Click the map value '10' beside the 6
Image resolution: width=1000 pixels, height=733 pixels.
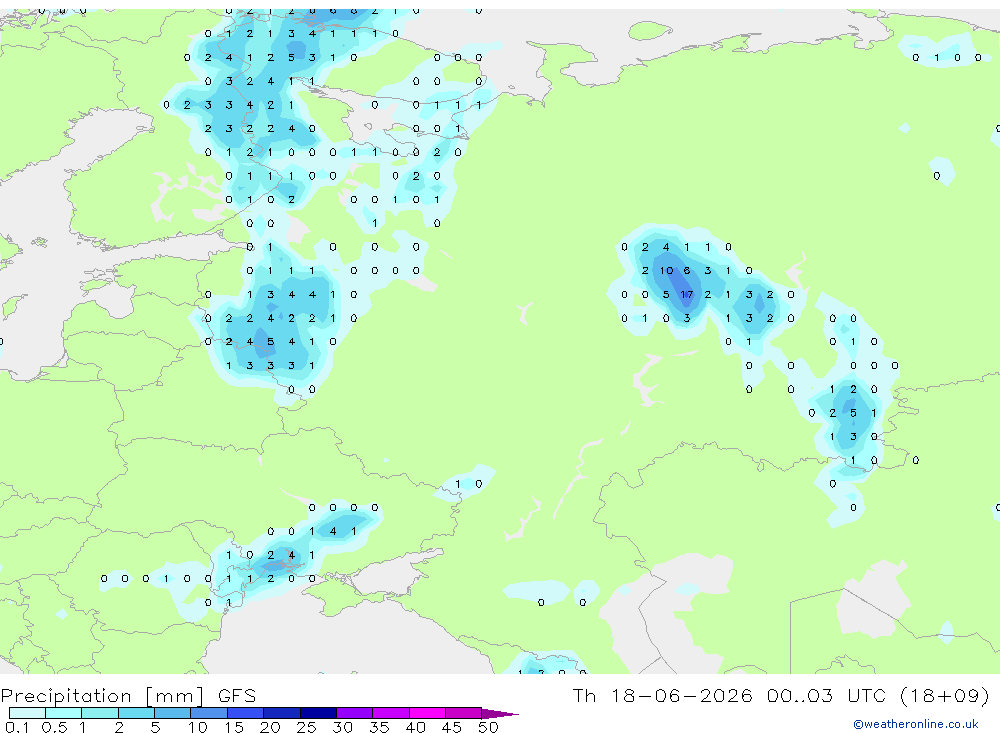[x=666, y=270]
